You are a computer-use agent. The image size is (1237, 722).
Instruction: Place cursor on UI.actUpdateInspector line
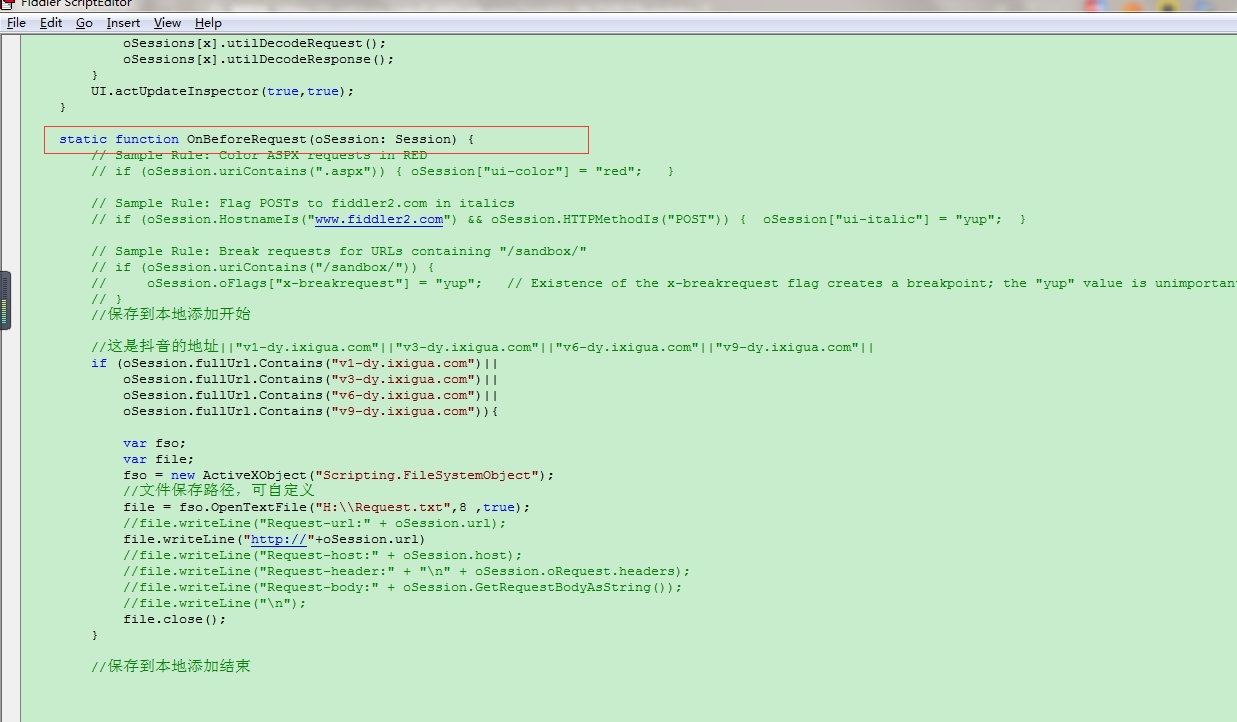(x=222, y=91)
